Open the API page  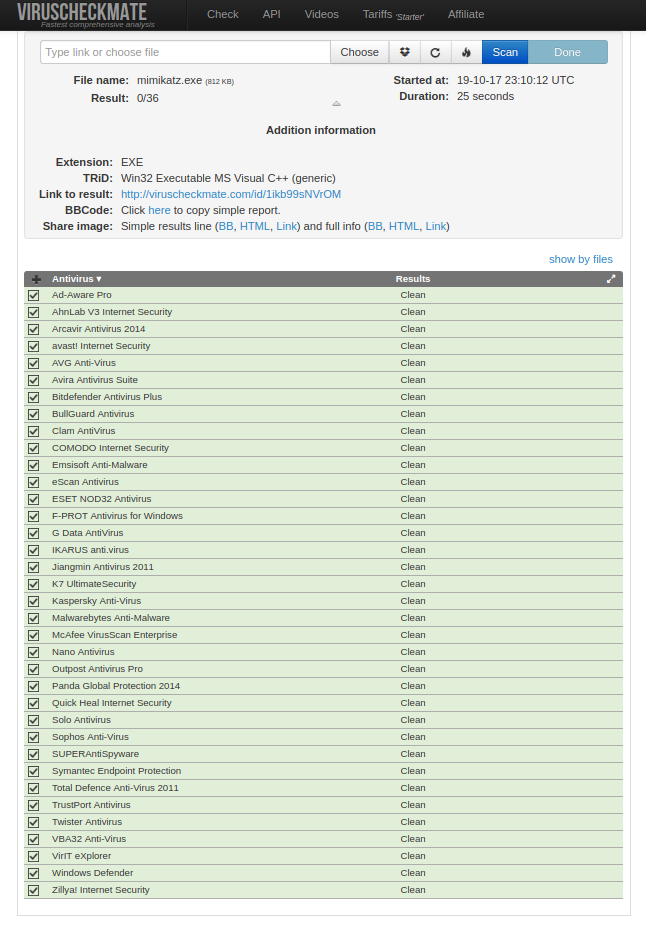click(271, 14)
